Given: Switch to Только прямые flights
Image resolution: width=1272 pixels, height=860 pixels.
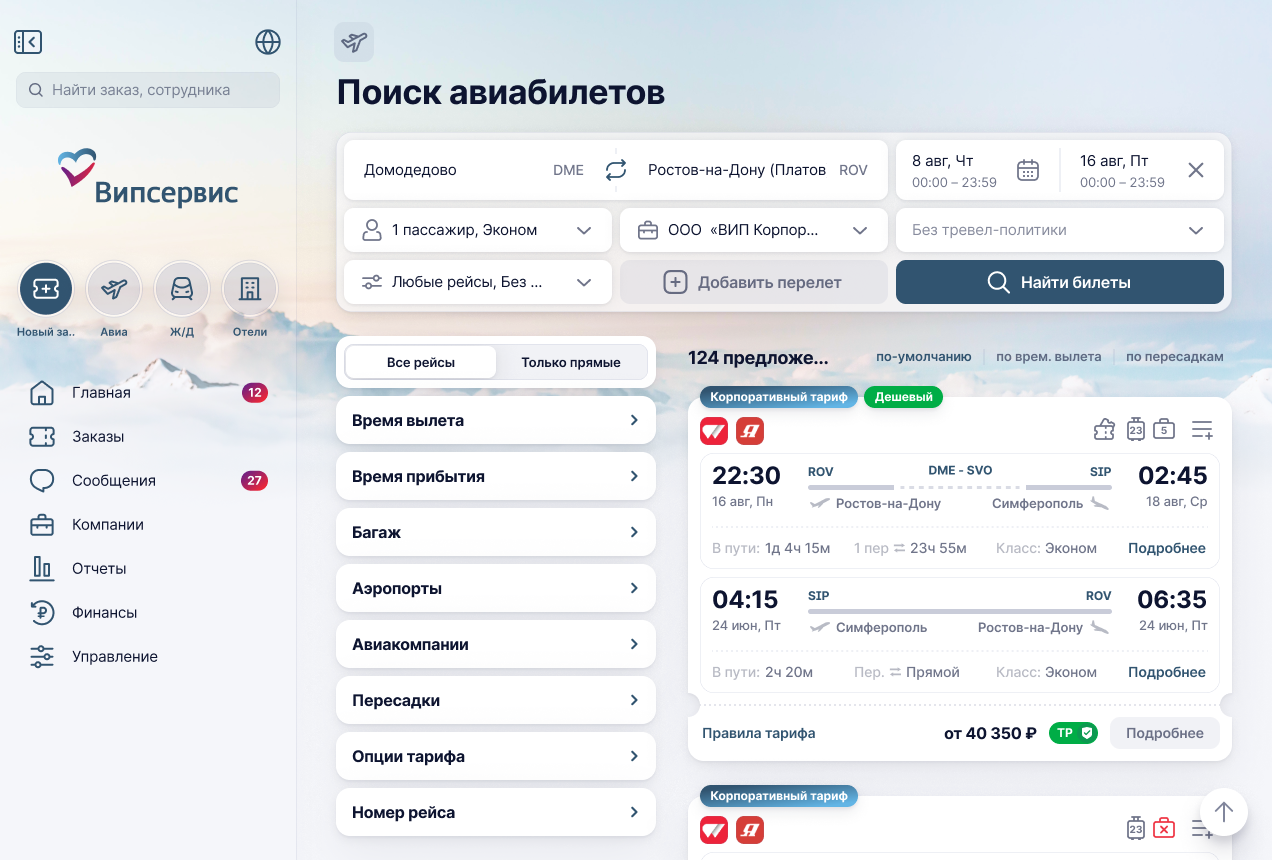Looking at the screenshot, I should 571,362.
